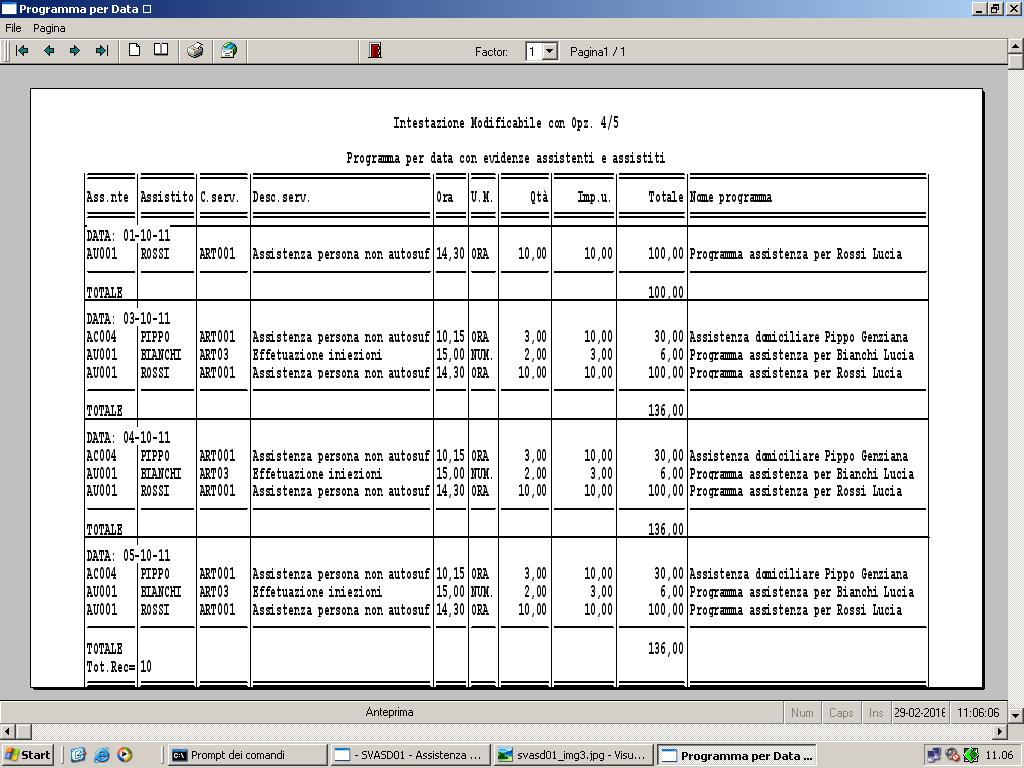The width and height of the screenshot is (1024, 768).
Task: Click the system tray clock 11.06
Action: click(x=999, y=755)
